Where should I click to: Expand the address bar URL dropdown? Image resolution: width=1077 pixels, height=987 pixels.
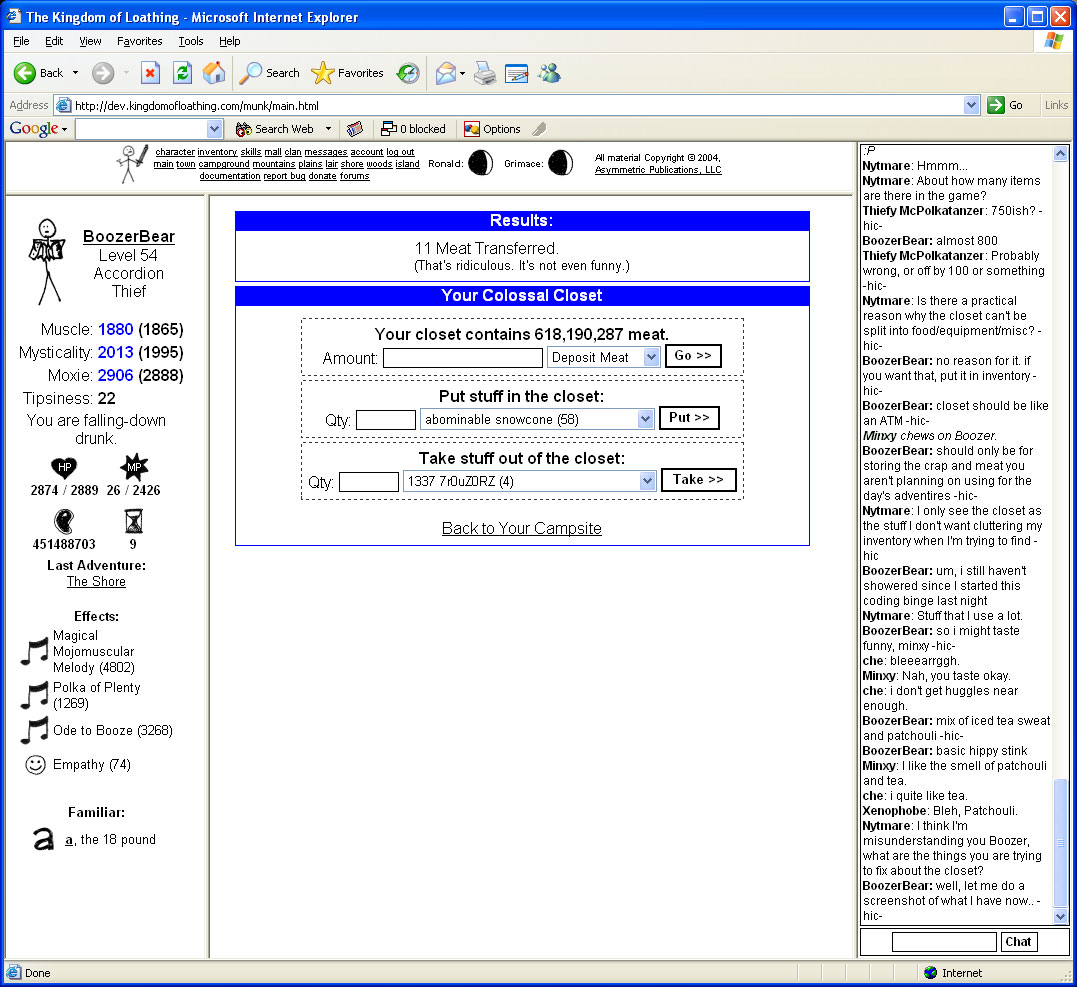tap(971, 105)
